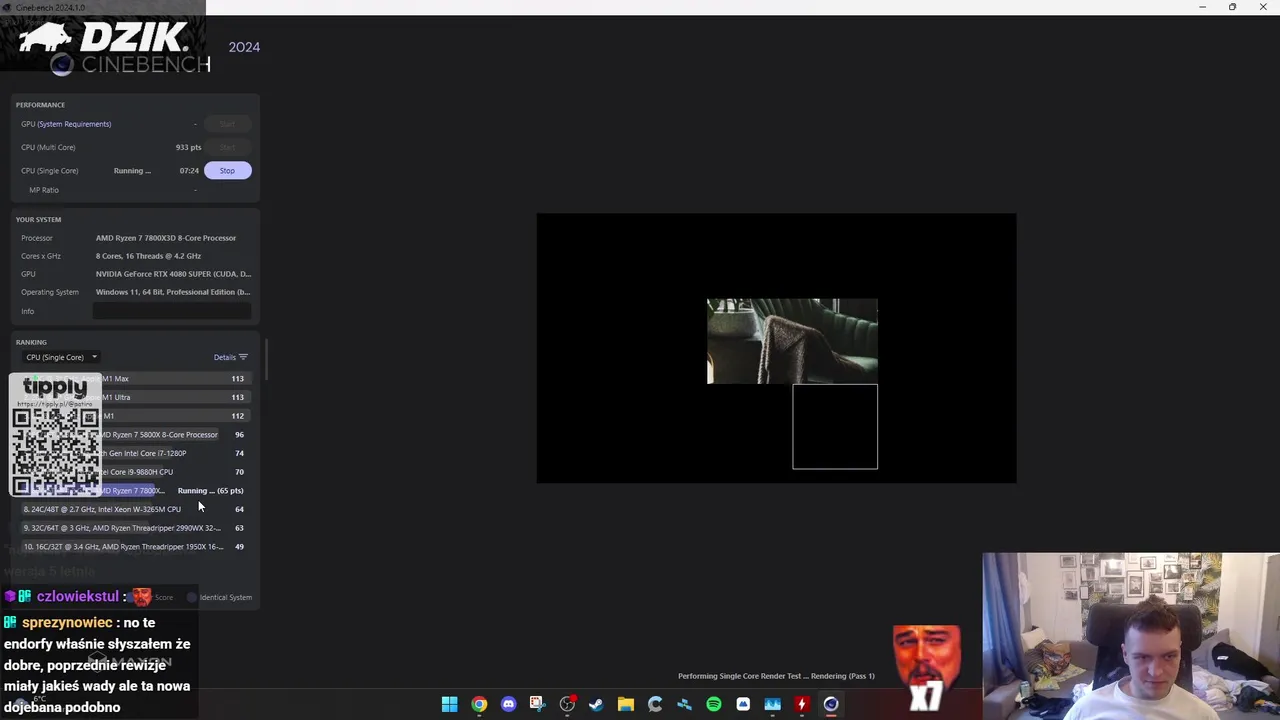Screen dimensions: 1280x720
Task: Select the running Ryzen 7 7800X ranking row
Action: pos(134,491)
